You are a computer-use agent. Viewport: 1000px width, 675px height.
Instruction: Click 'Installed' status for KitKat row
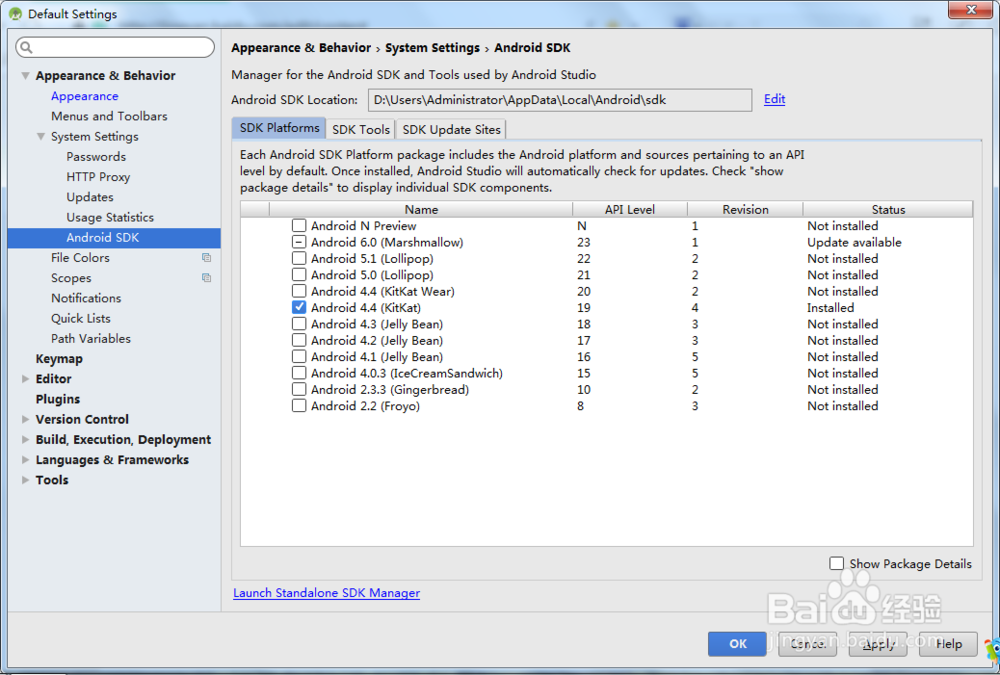coord(830,308)
